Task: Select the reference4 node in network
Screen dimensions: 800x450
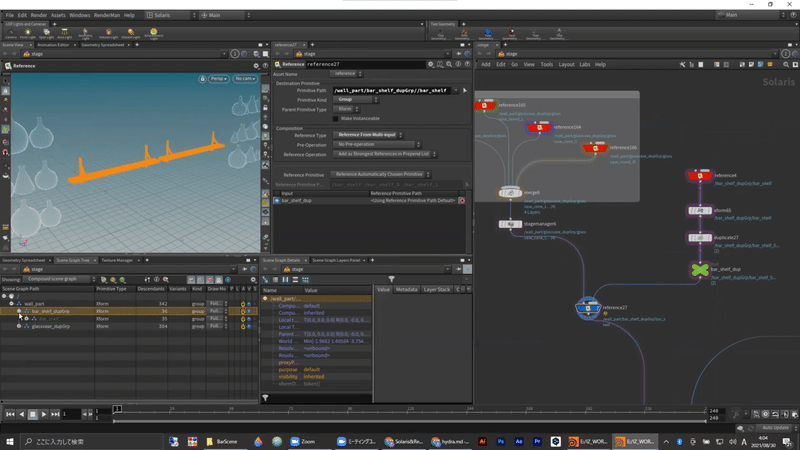Action: click(698, 175)
